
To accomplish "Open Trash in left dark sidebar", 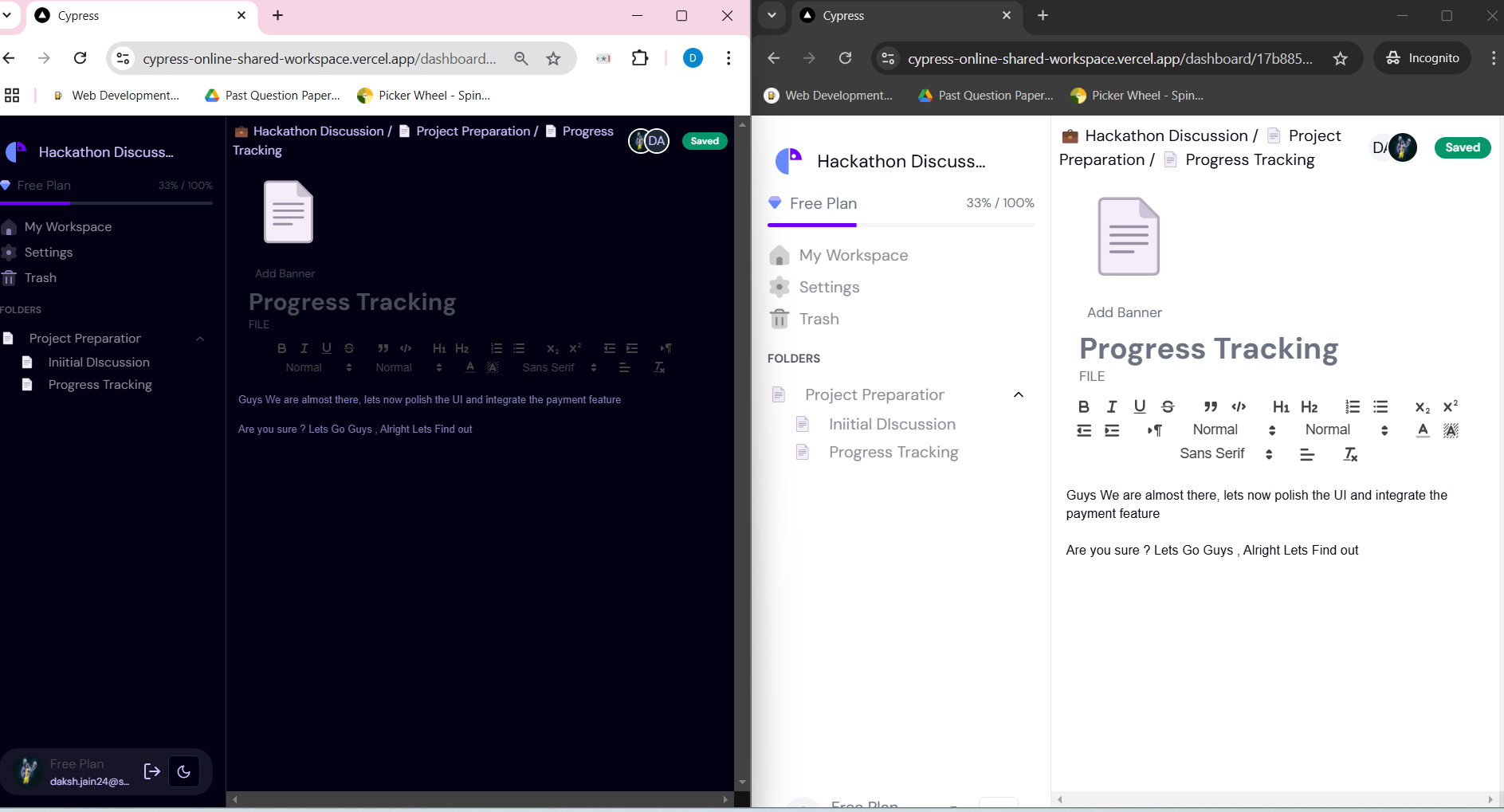I will click(x=29, y=278).
